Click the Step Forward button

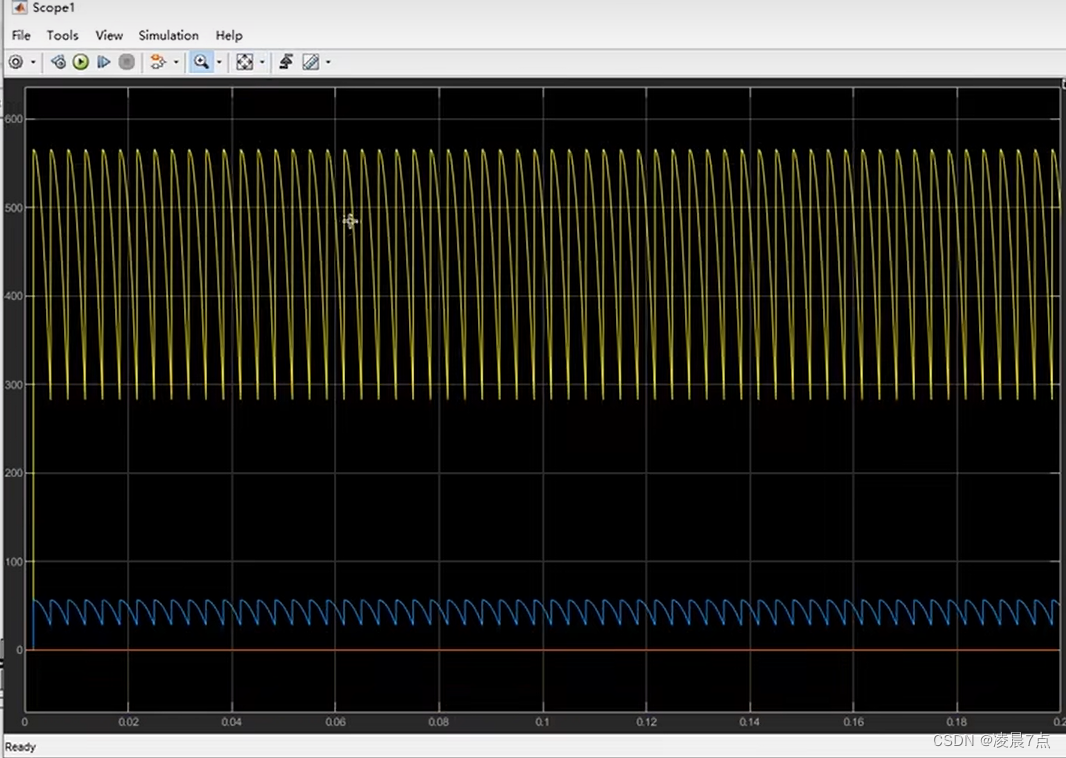click(103, 62)
